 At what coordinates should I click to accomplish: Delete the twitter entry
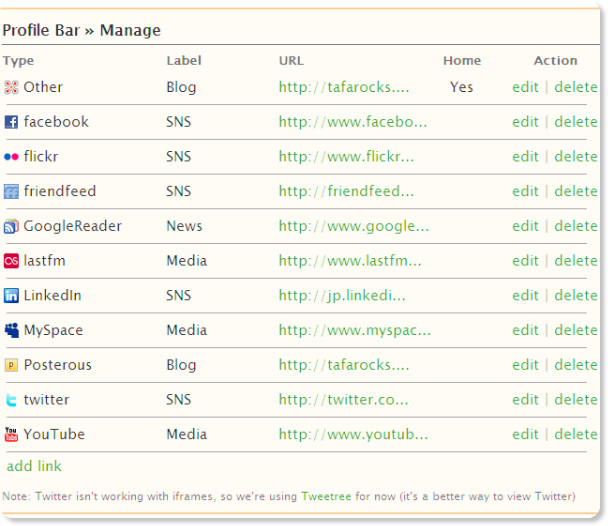pos(576,400)
